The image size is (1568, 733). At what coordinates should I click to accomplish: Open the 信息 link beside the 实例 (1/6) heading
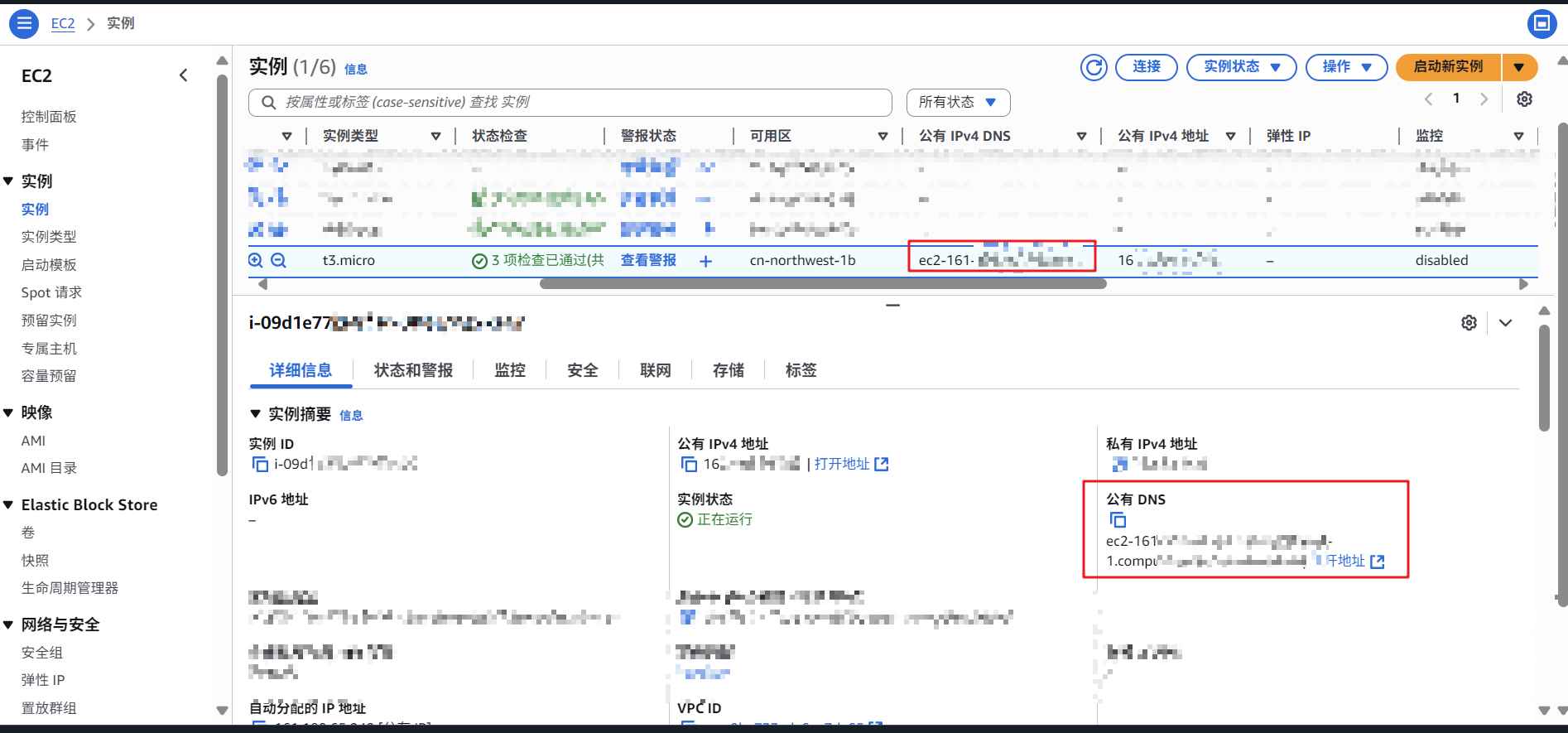point(356,70)
